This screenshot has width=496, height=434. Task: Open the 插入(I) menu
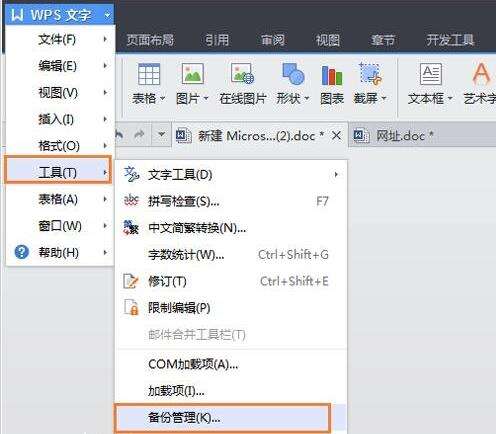tap(60, 119)
